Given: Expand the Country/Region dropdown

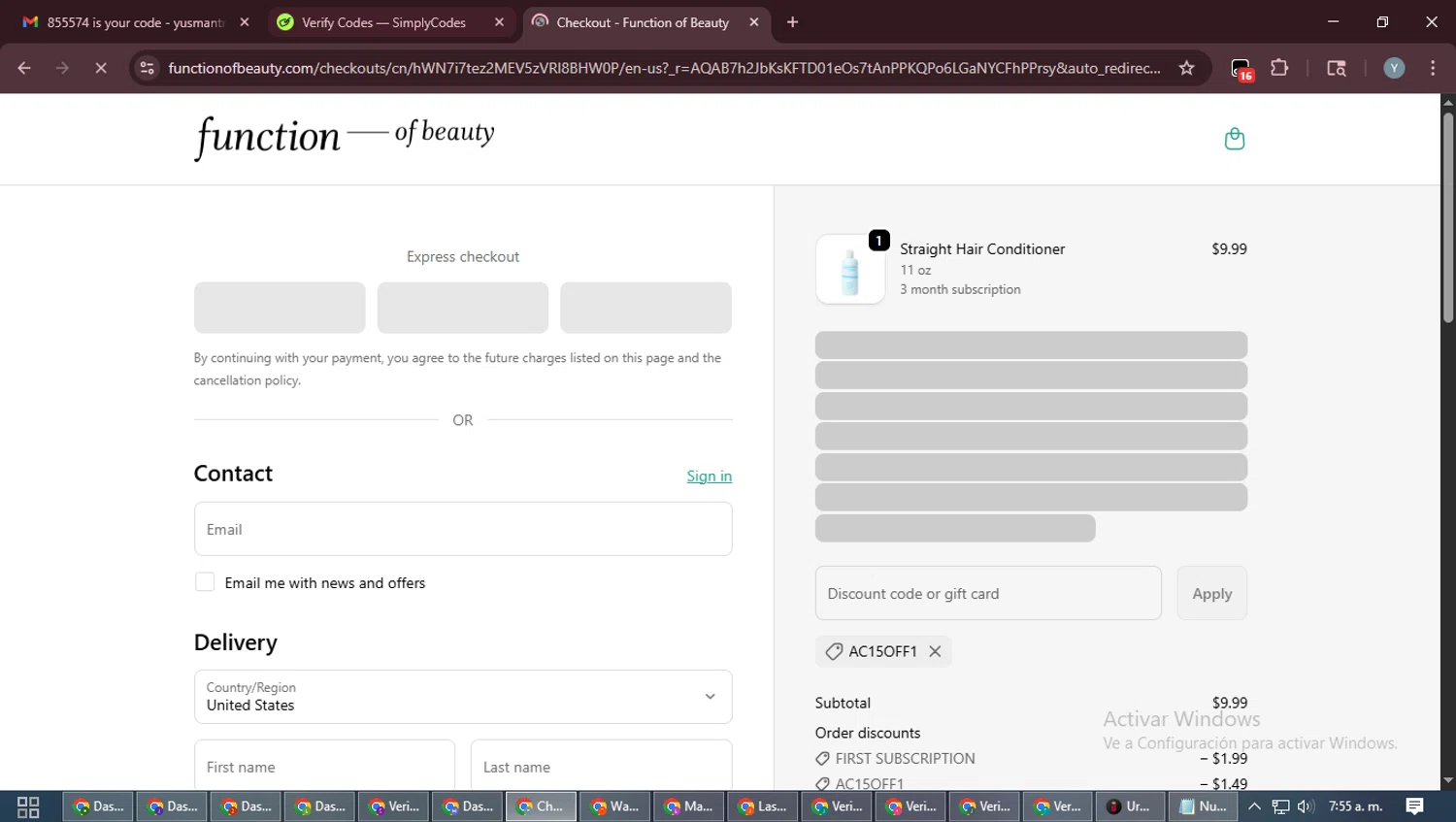Looking at the screenshot, I should click(x=463, y=697).
